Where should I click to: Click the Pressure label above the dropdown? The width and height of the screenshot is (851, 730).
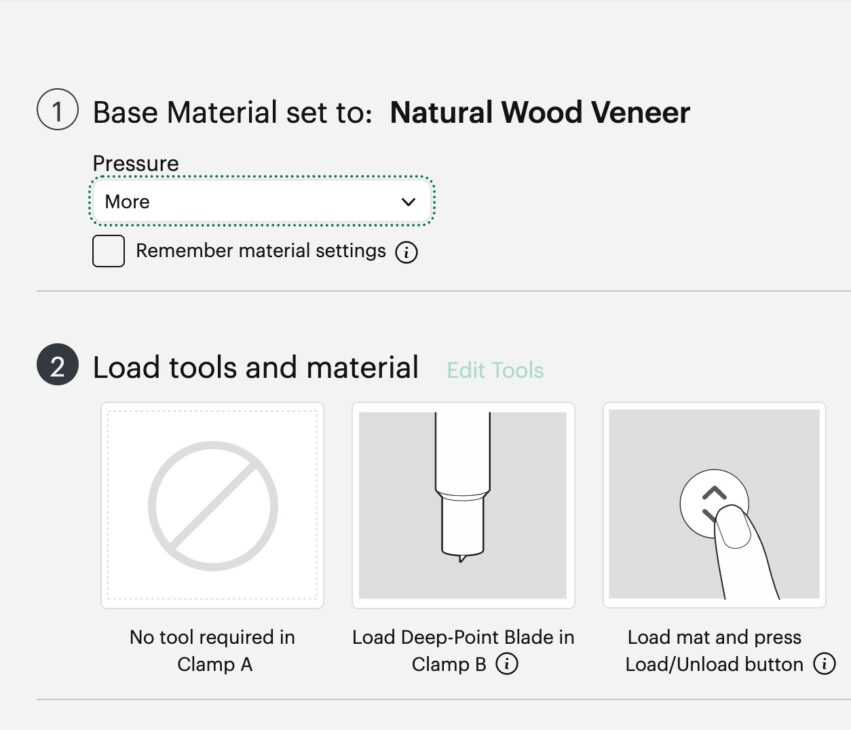pyautogui.click(x=135, y=163)
